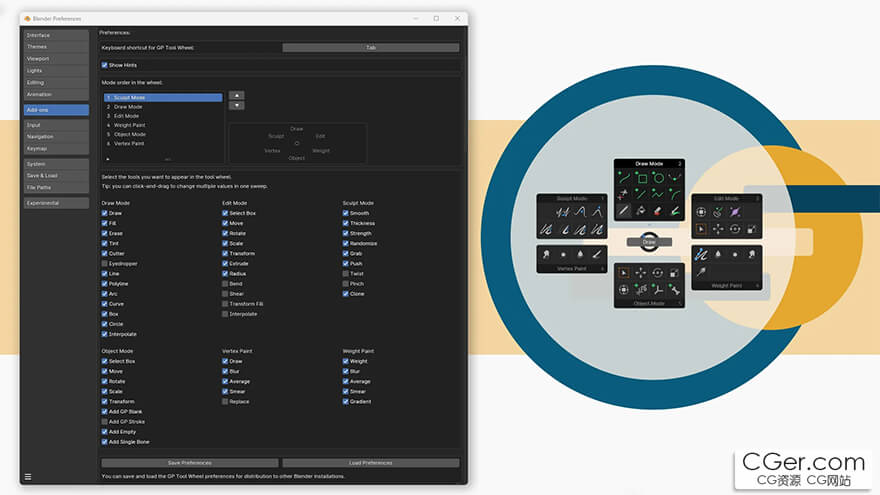This screenshot has width=880, height=495.
Task: Click the Draw Mode header of wheel panel
Action: [649, 163]
